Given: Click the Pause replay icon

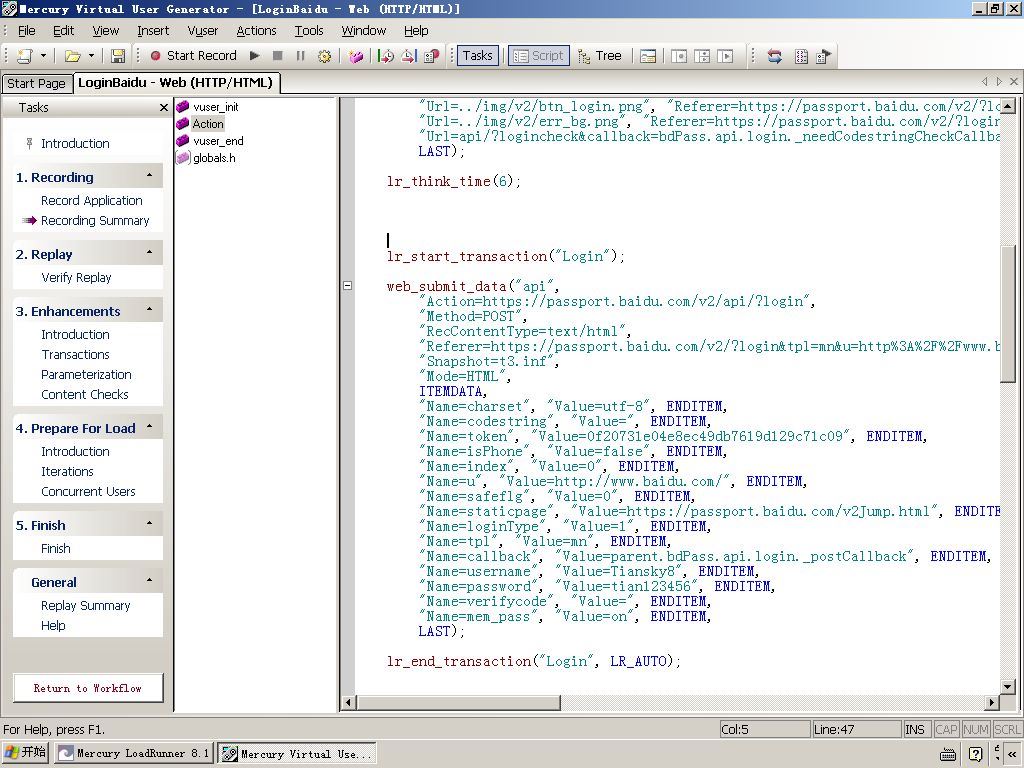Looking at the screenshot, I should click(300, 56).
